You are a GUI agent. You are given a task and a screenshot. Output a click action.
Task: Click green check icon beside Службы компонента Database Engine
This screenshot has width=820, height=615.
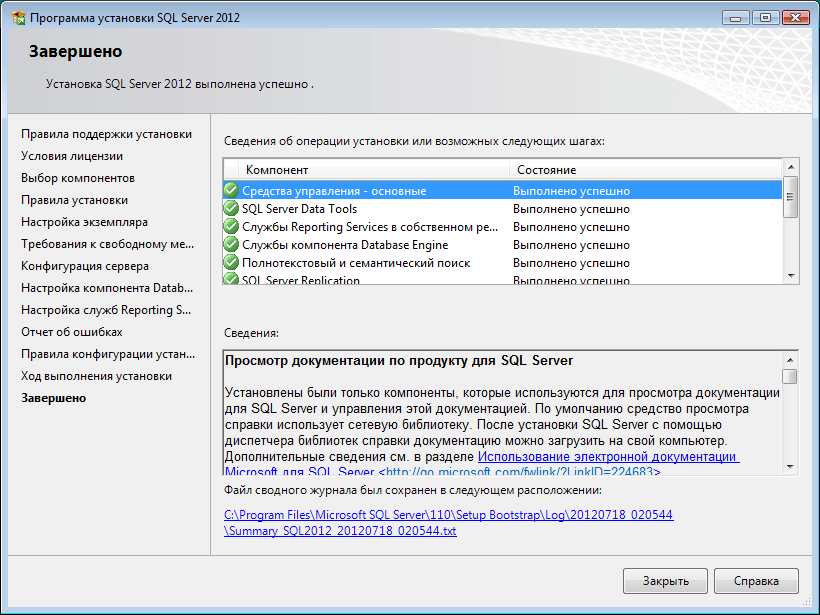(x=231, y=245)
